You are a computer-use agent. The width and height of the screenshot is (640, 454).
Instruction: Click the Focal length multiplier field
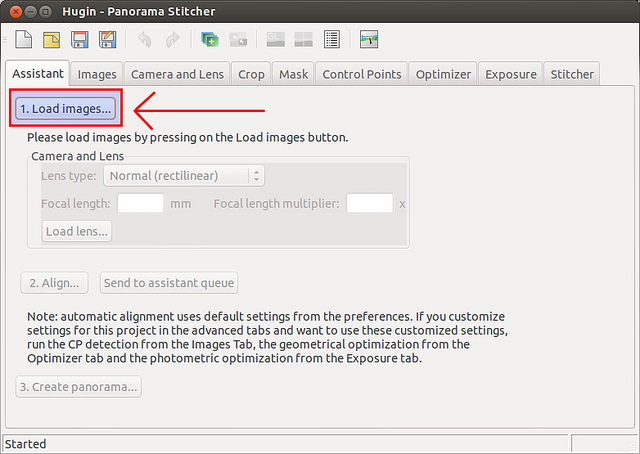(369, 203)
